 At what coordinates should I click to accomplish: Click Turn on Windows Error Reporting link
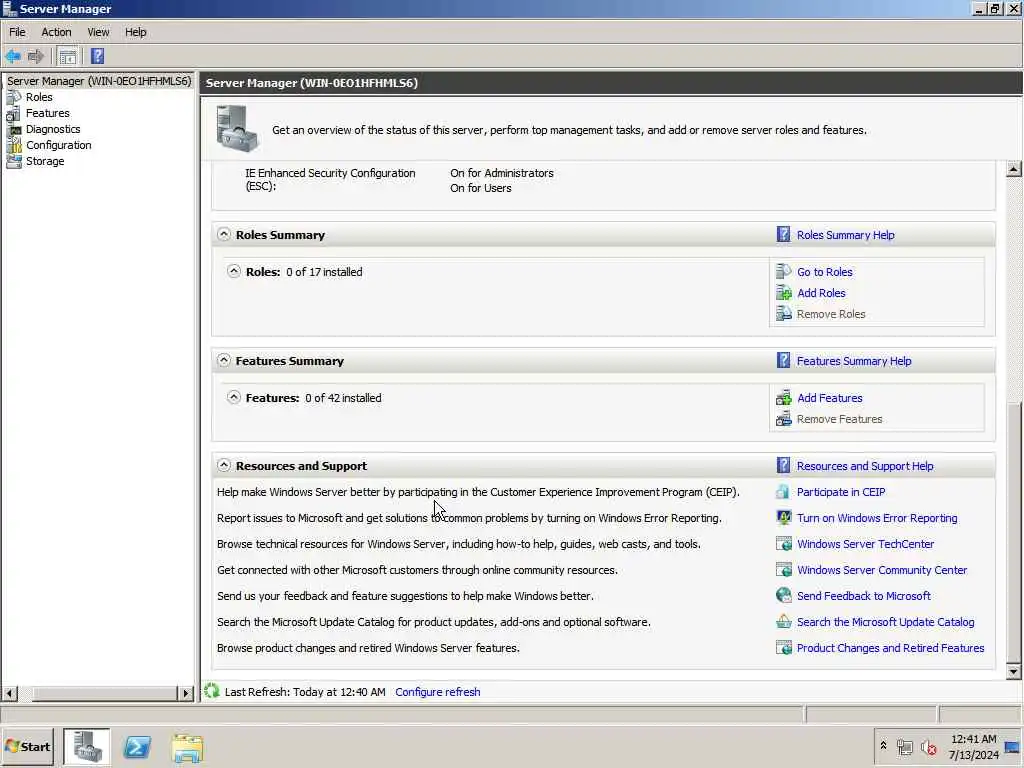(x=877, y=518)
